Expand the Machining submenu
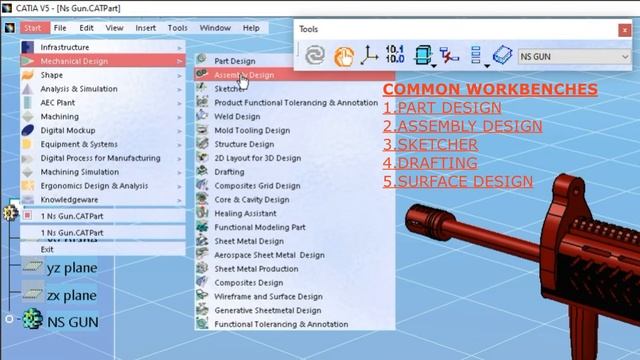The image size is (640, 360). [103, 117]
